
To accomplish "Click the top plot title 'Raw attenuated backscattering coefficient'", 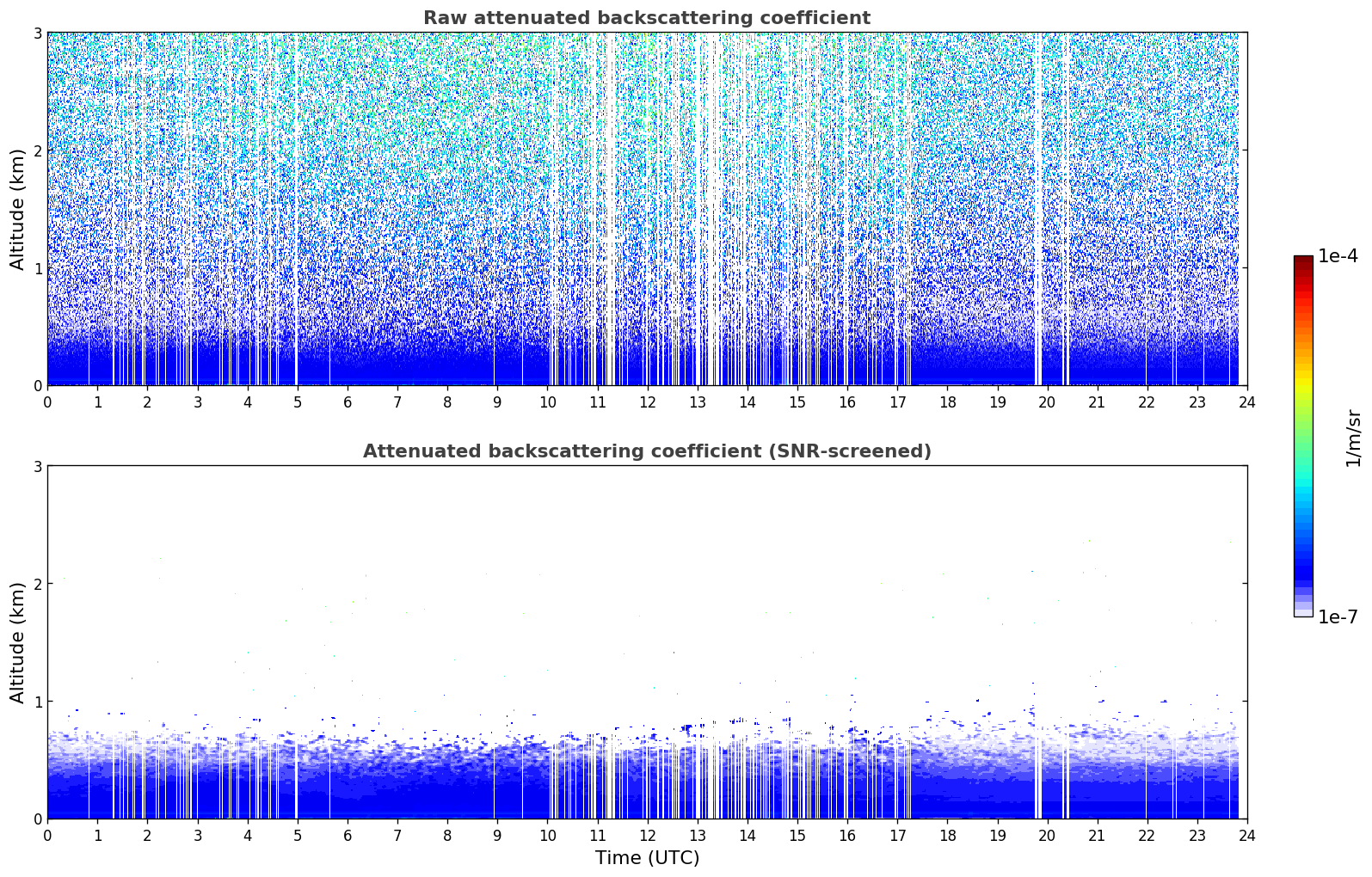I will pyautogui.click(x=646, y=18).
